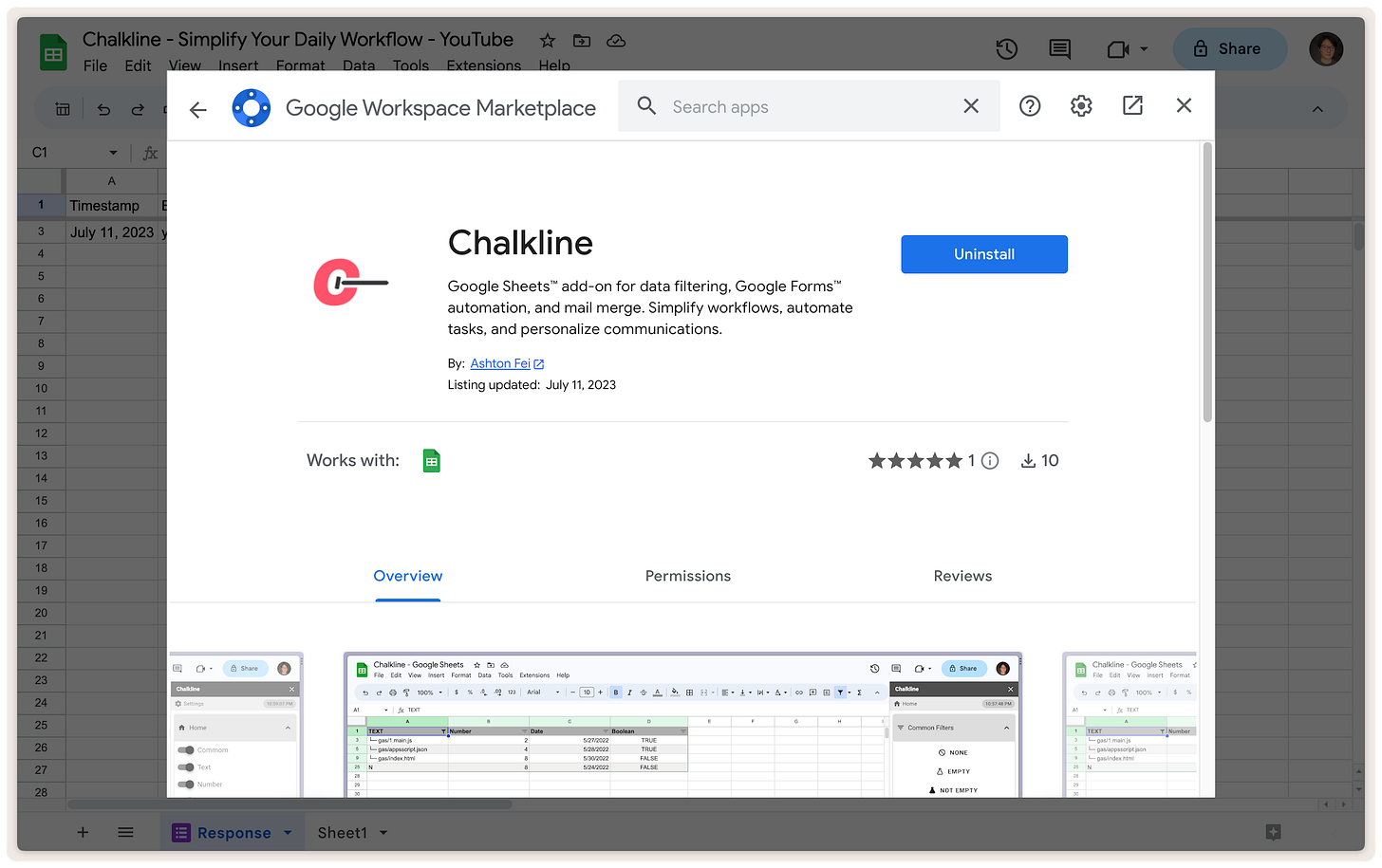
Task: Click the five-star rating
Action: (915, 461)
